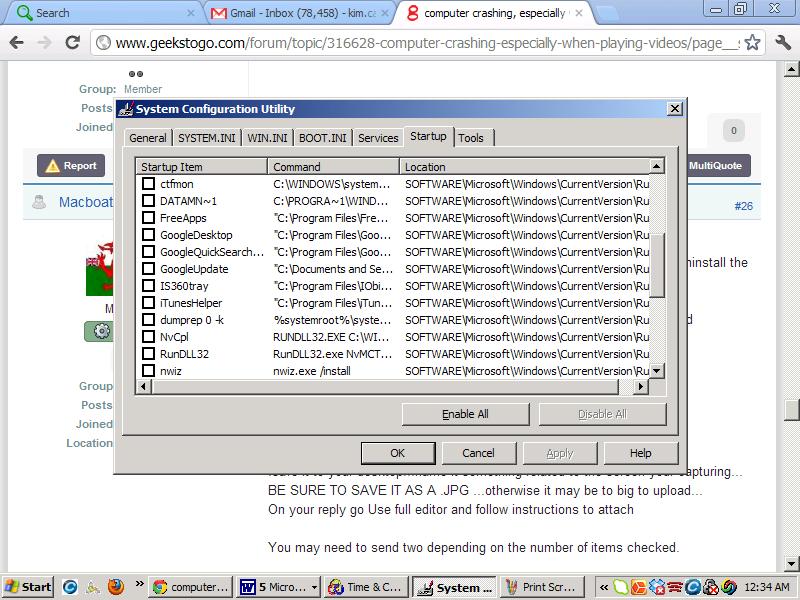This screenshot has height=600, width=800.
Task: Click the warning icon on the Report button
Action: click(53, 166)
